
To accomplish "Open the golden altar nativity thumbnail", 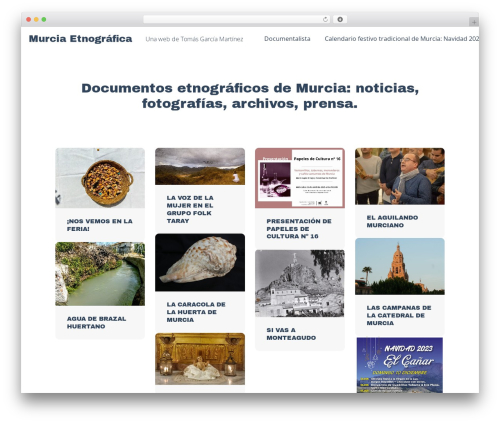I will pos(200,359).
